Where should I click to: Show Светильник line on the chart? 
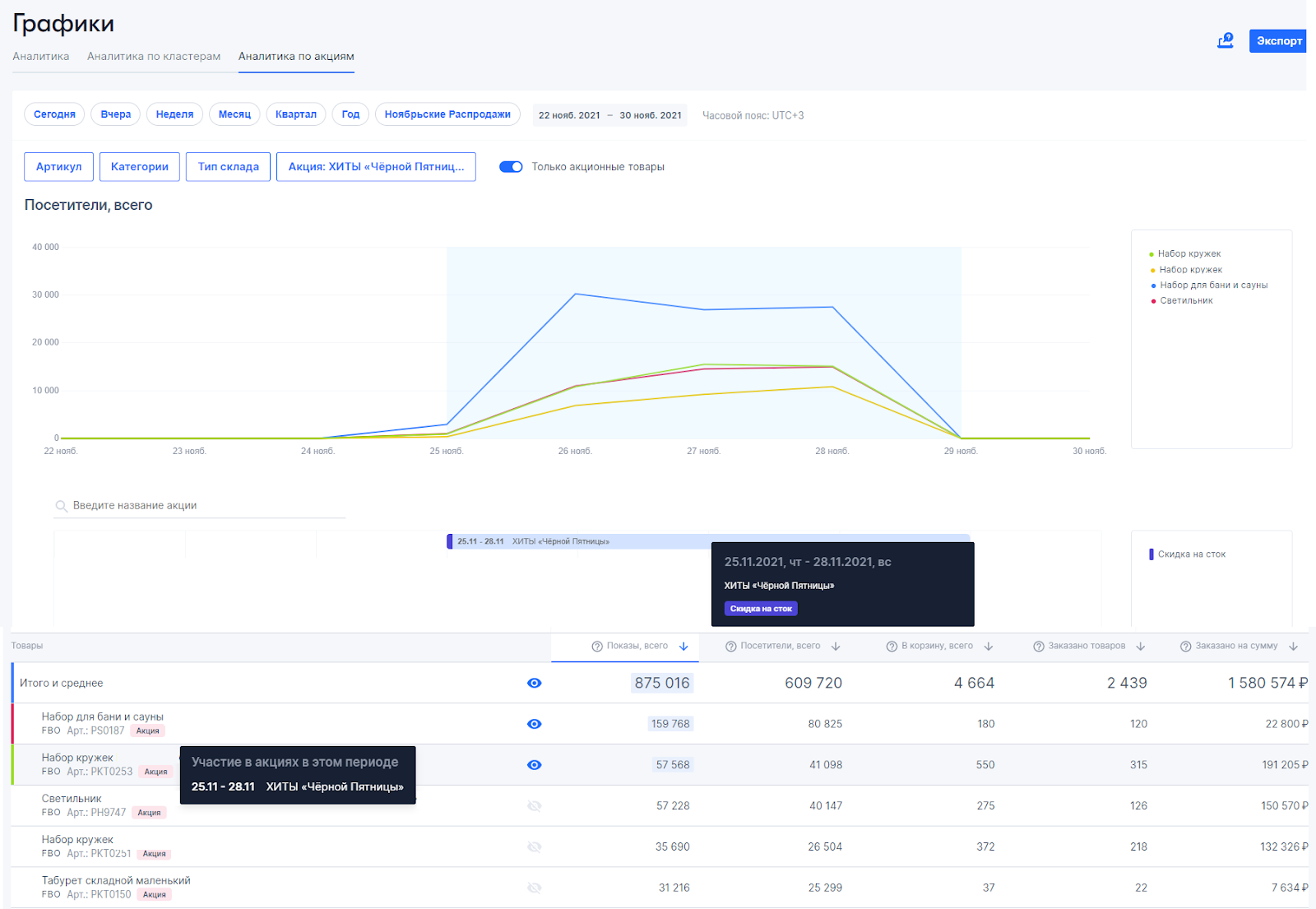(534, 806)
